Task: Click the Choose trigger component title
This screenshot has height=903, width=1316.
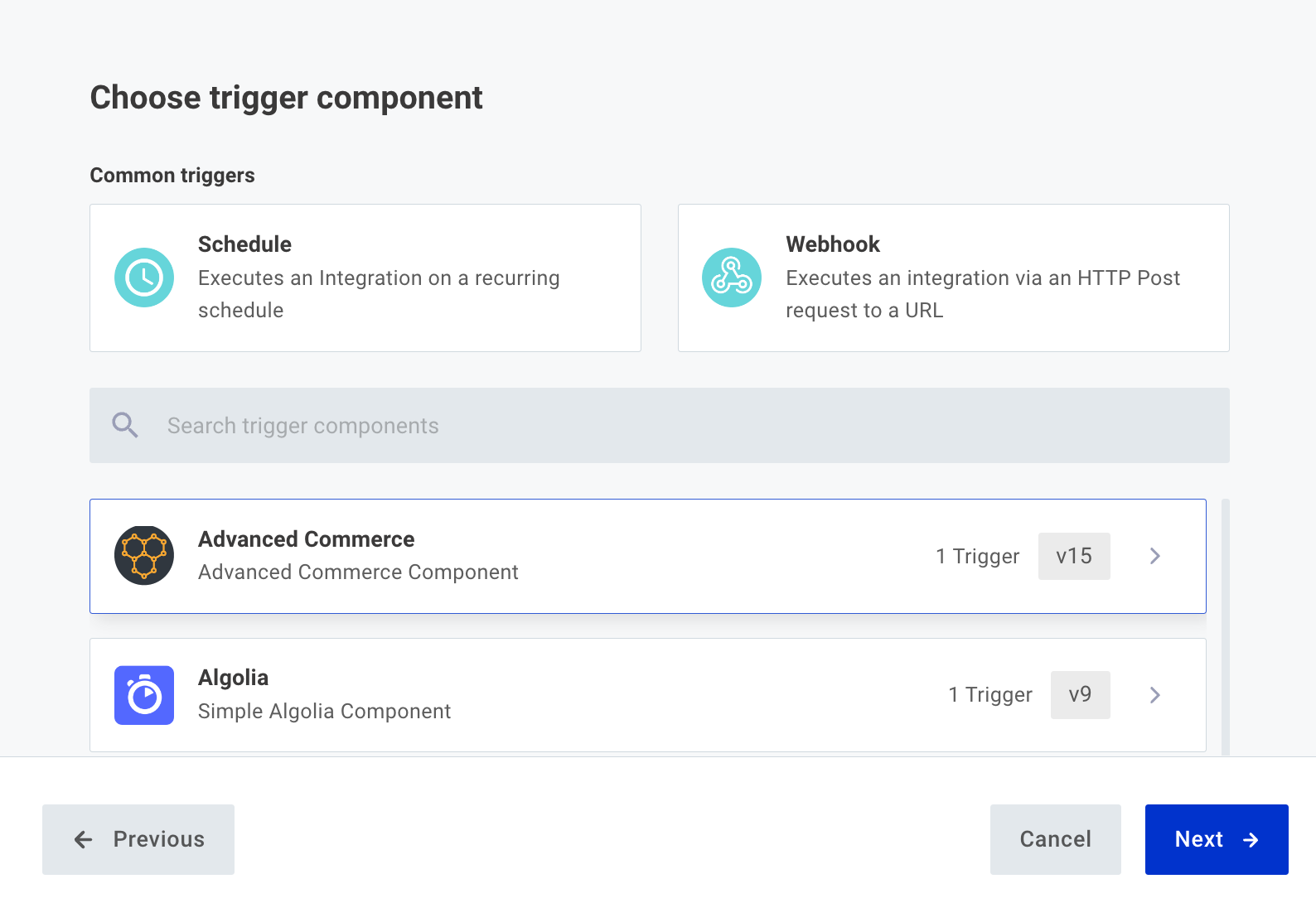Action: click(286, 97)
